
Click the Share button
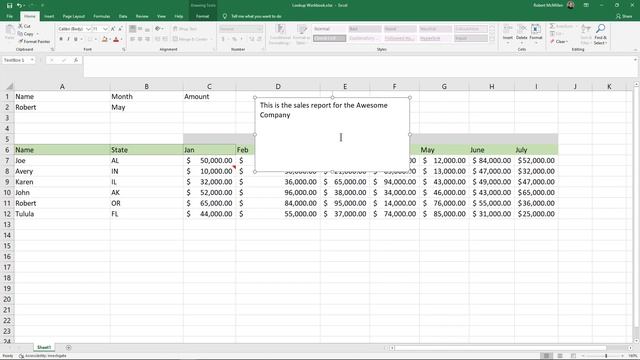click(x=624, y=16)
